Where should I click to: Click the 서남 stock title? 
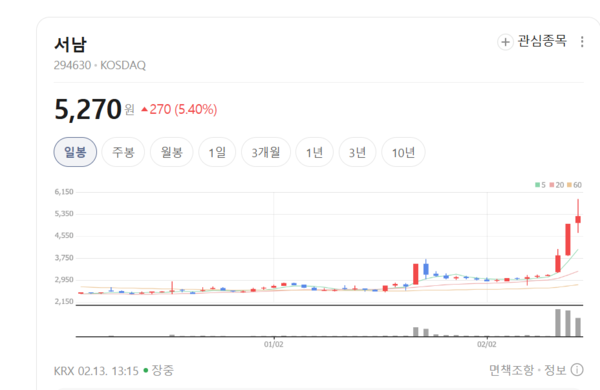point(71,44)
